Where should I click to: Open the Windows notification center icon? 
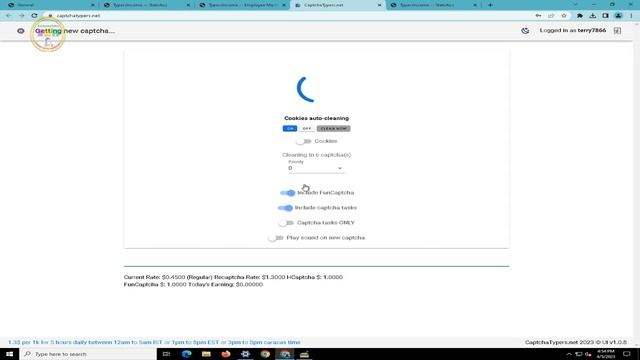(627, 354)
